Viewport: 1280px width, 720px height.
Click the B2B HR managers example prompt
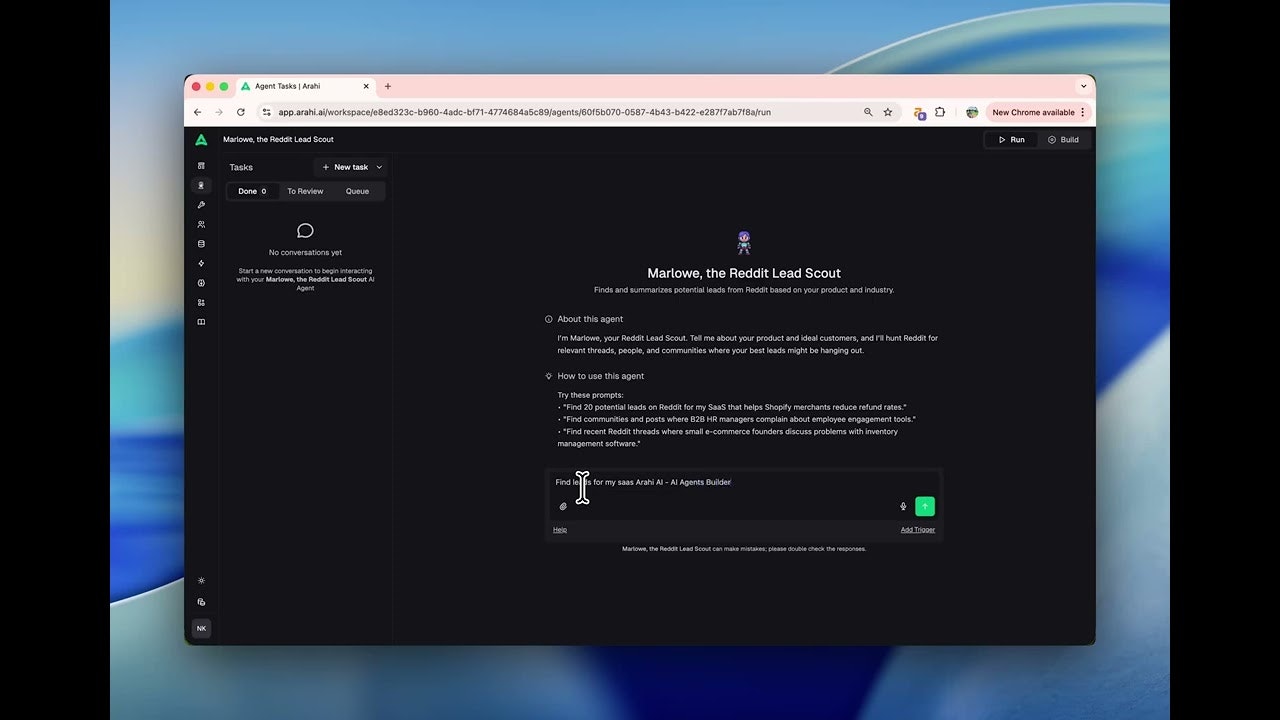(x=739, y=419)
